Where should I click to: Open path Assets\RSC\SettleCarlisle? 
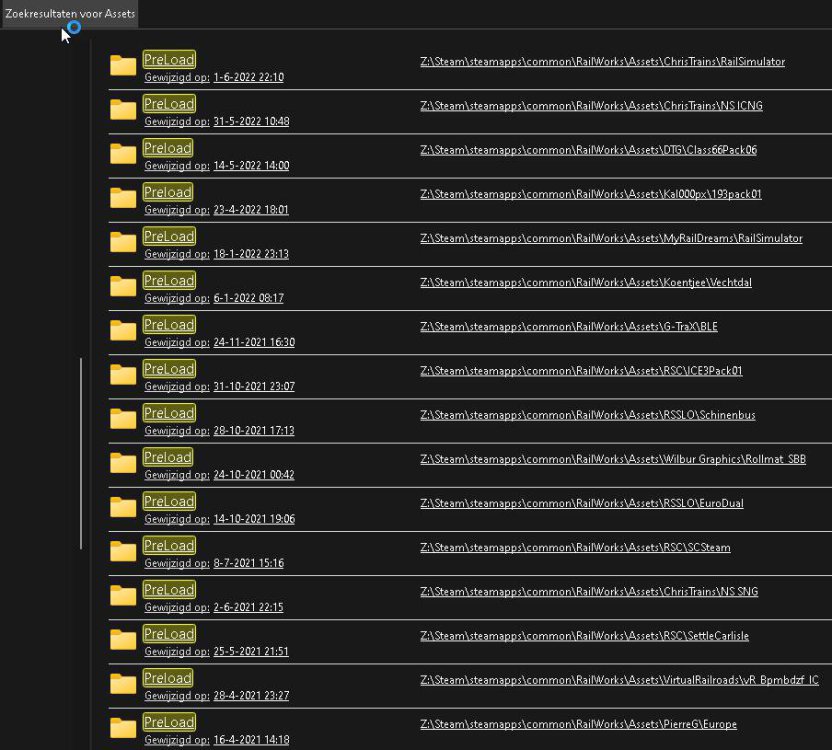584,636
